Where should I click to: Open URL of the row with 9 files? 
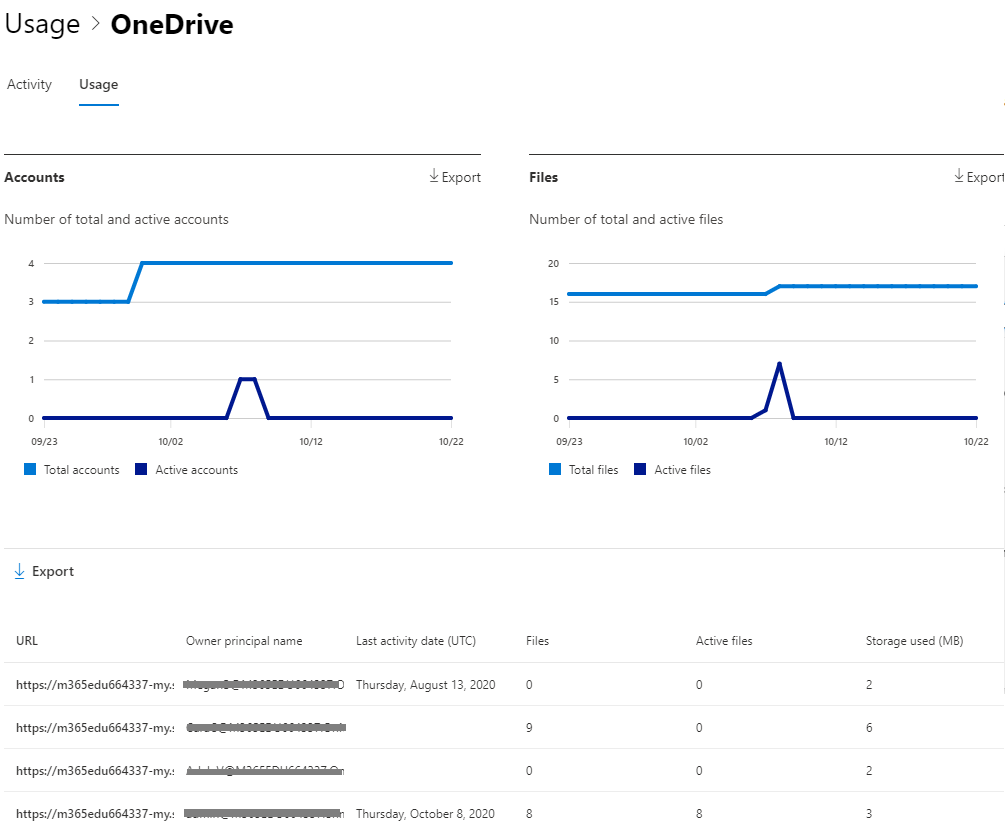click(95, 728)
